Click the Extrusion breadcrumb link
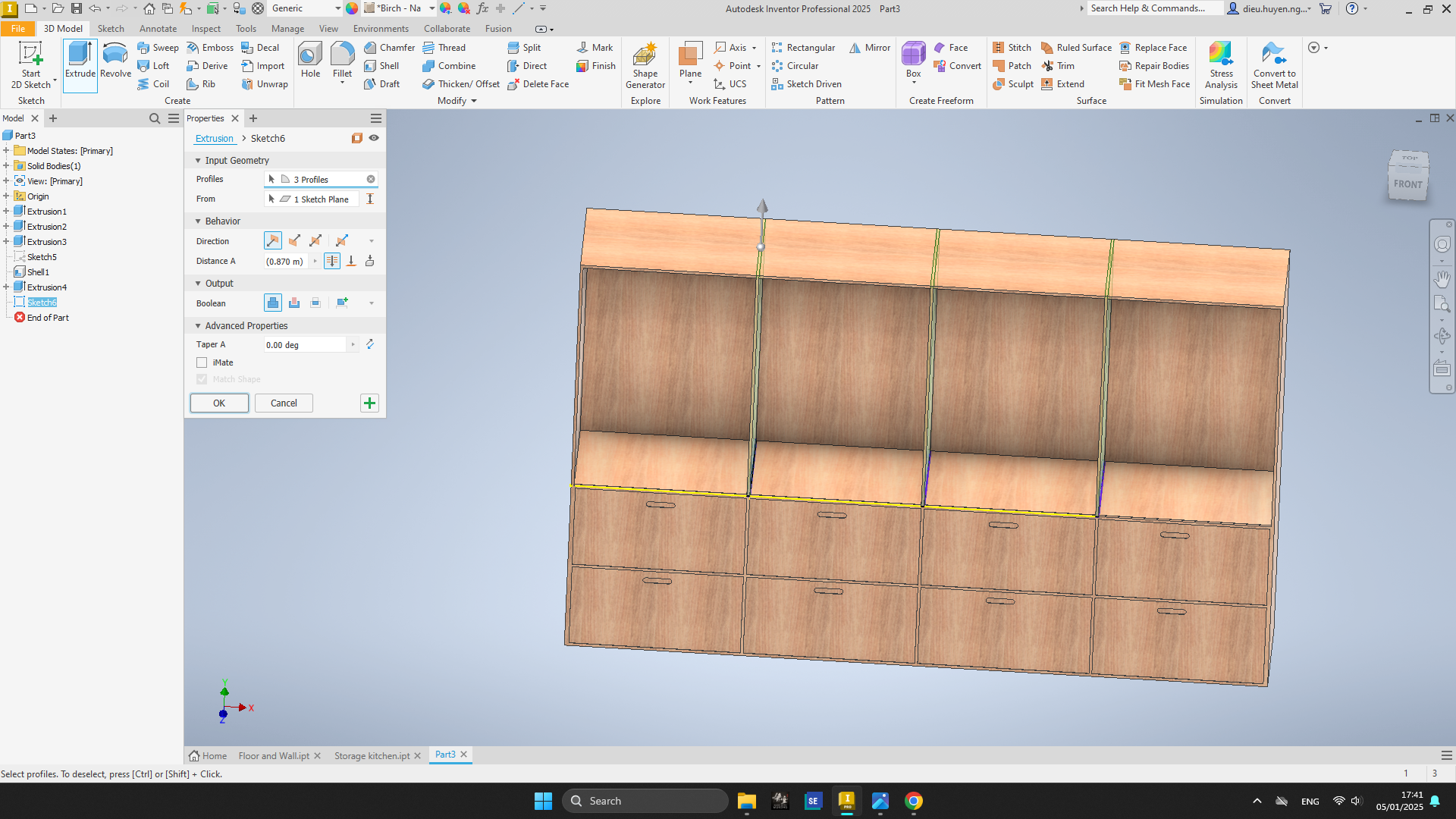This screenshot has width=1456, height=819. (215, 138)
